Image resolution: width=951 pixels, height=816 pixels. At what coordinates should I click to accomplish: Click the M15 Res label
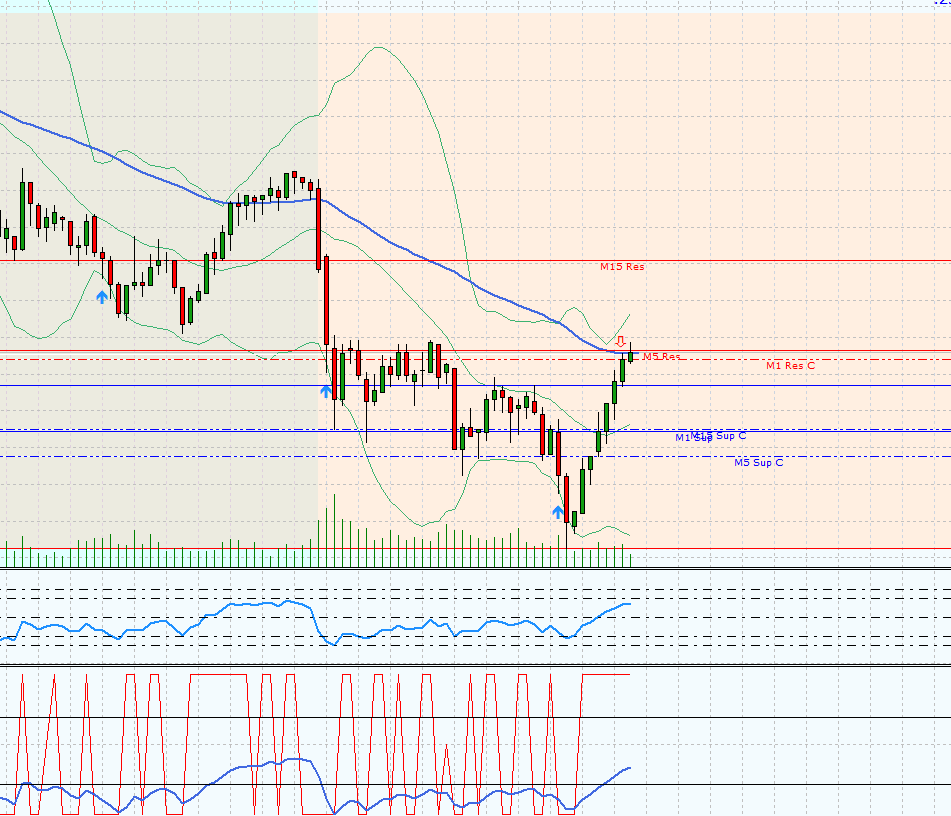(622, 267)
